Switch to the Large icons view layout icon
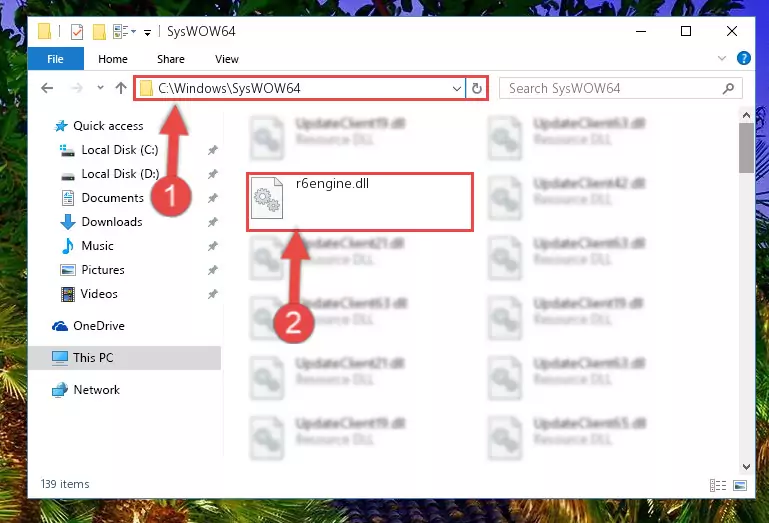 click(740, 485)
